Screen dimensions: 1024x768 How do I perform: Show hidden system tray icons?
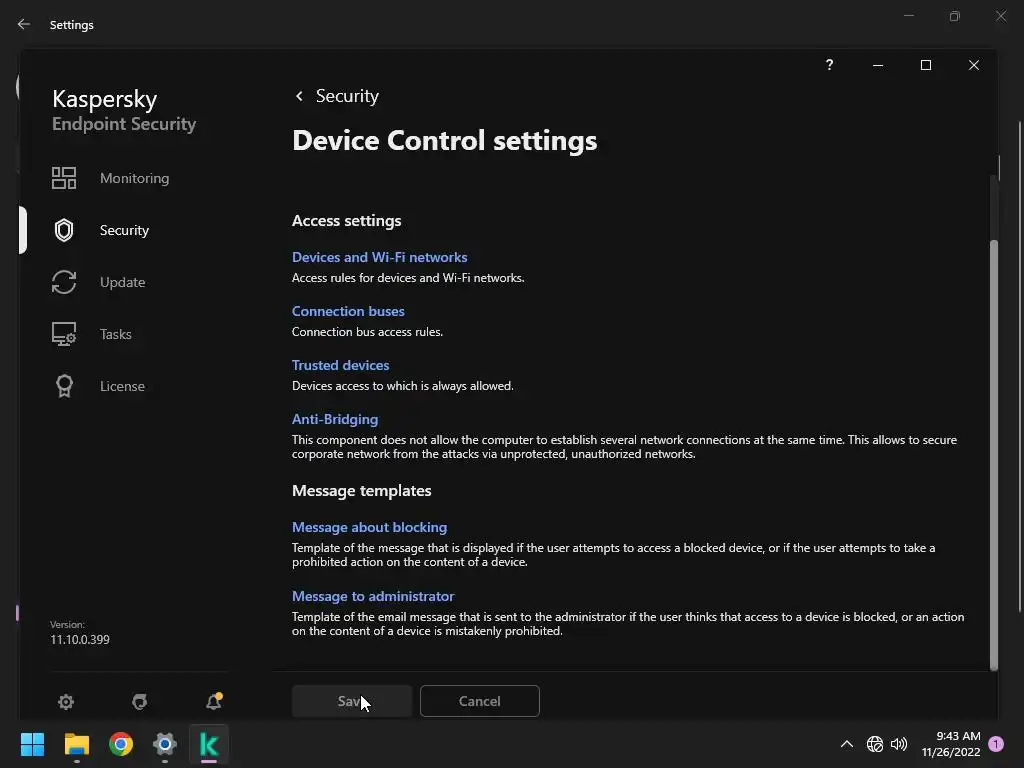tap(846, 744)
